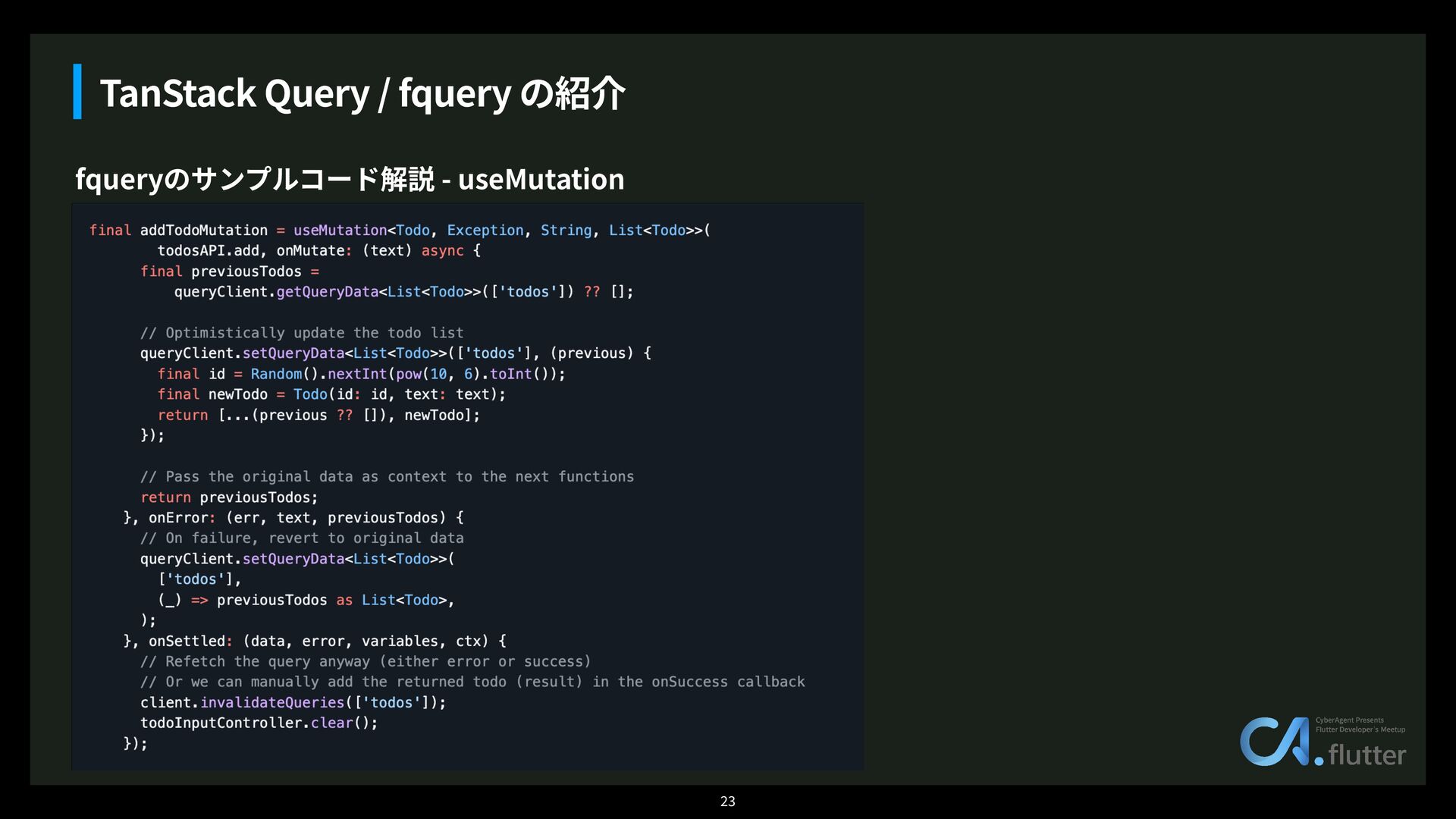The width and height of the screenshot is (1456, 819).
Task: Click comment '// Refetch the query anyway'
Action: coord(366,661)
